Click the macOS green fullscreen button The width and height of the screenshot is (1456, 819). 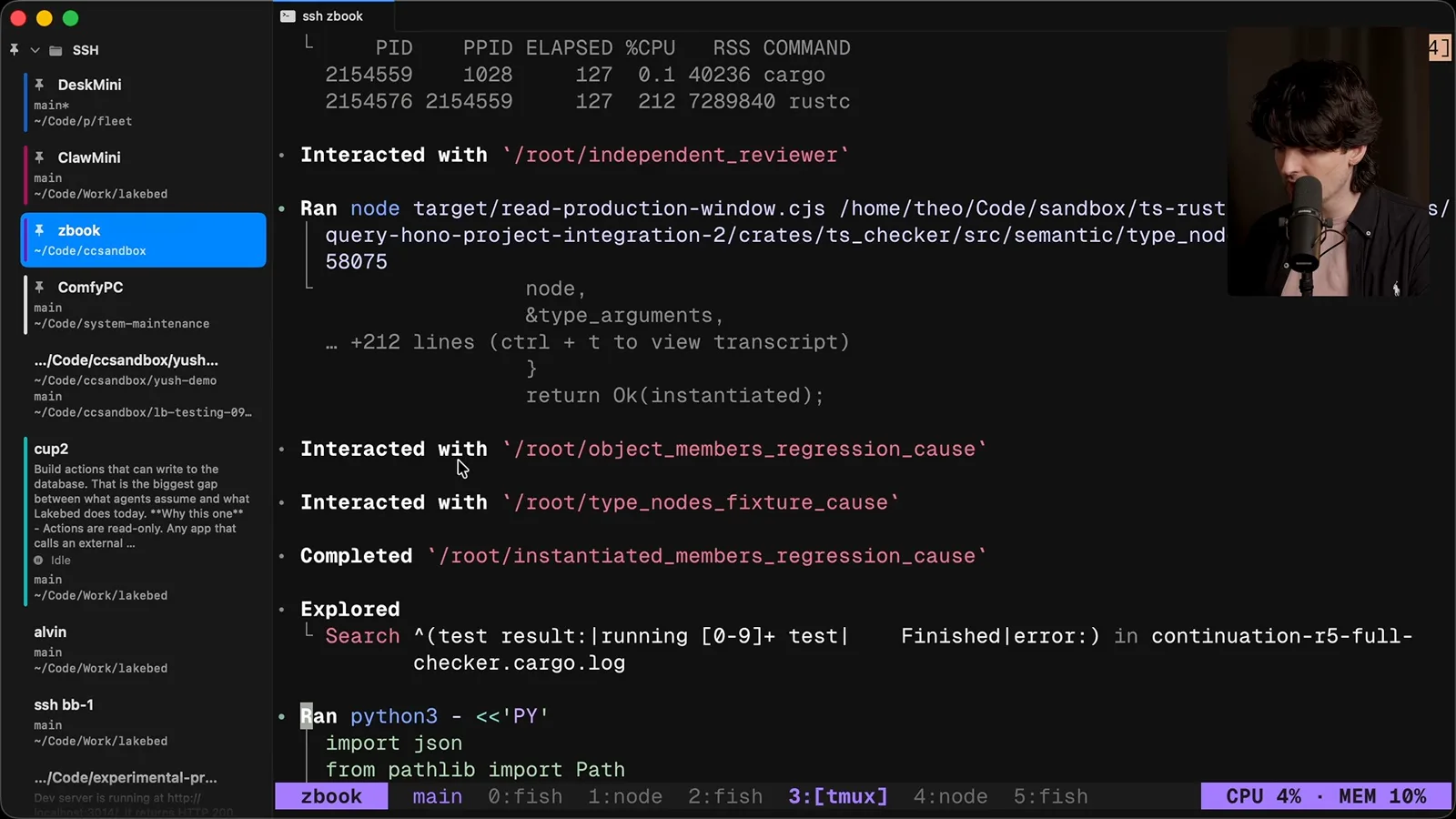coord(71,18)
